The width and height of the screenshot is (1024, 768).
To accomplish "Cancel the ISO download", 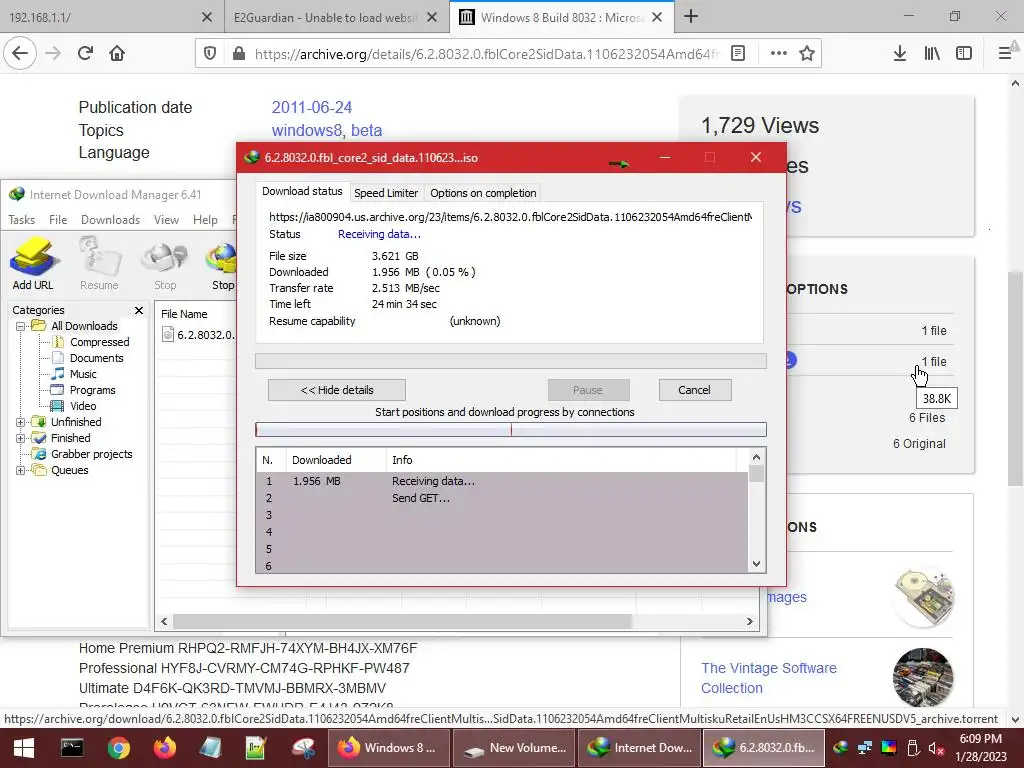I will pyautogui.click(x=694, y=390).
